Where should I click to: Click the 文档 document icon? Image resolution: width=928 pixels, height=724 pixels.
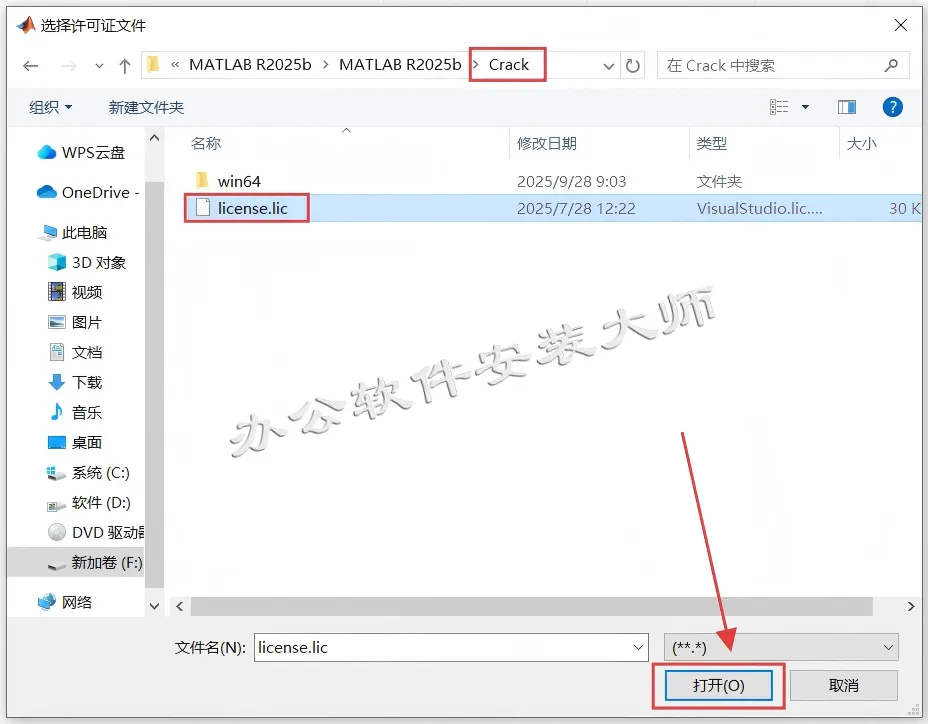click(x=57, y=352)
